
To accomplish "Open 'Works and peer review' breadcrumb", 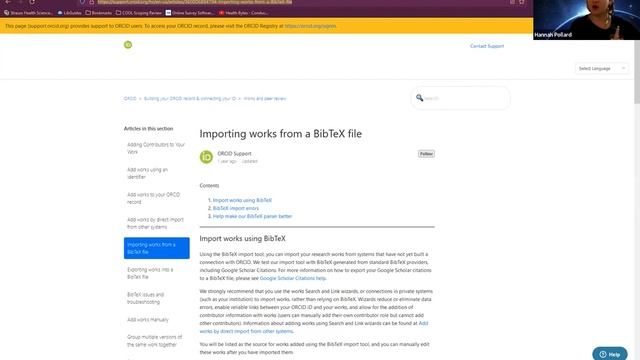I will coord(264,98).
